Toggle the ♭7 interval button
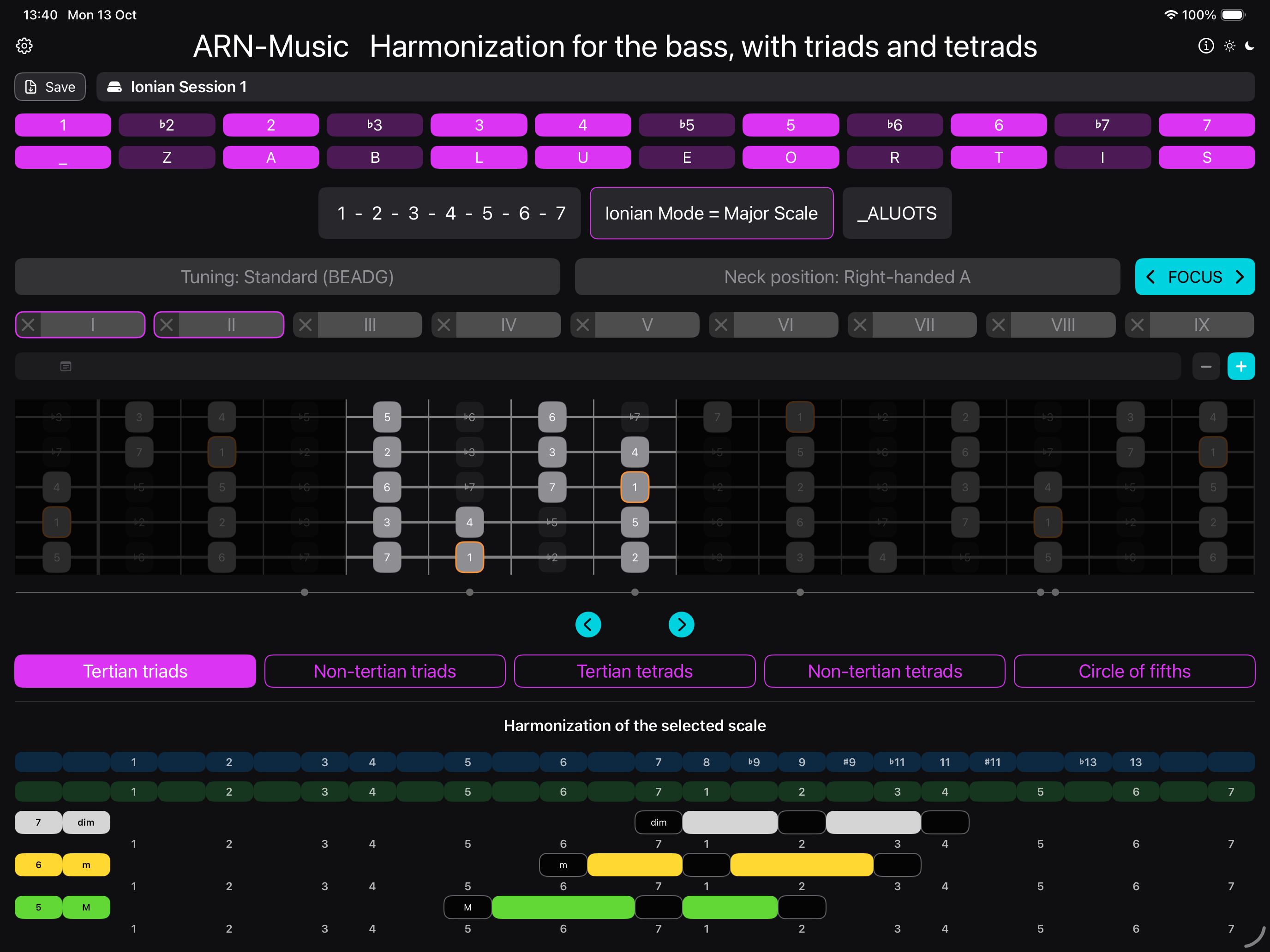1270x952 pixels. [x=1102, y=125]
